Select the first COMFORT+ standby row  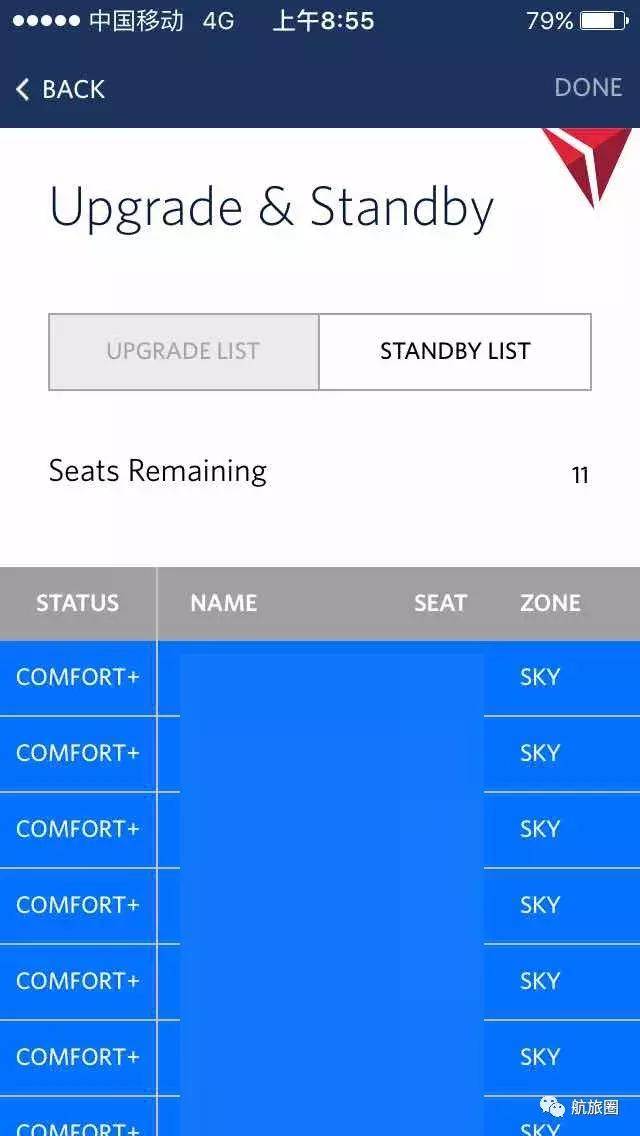coord(78,677)
